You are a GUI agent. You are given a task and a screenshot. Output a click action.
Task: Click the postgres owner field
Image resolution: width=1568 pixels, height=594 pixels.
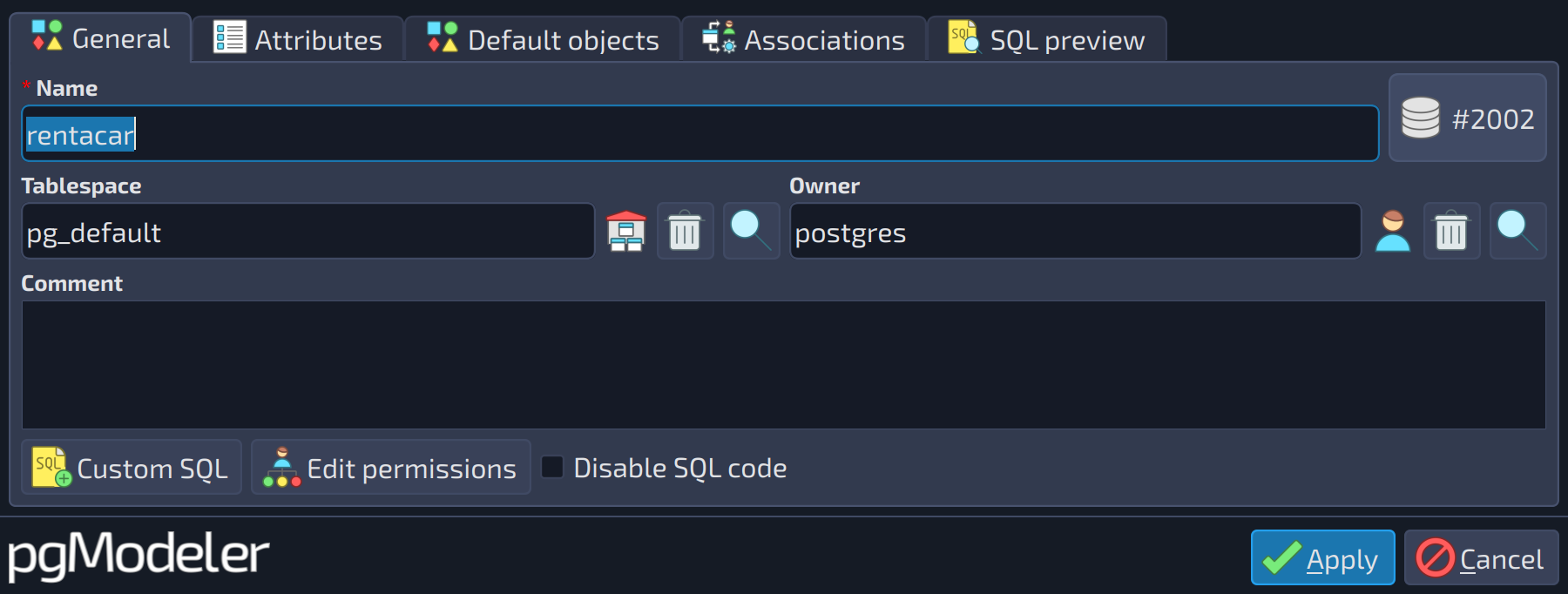(x=1075, y=232)
